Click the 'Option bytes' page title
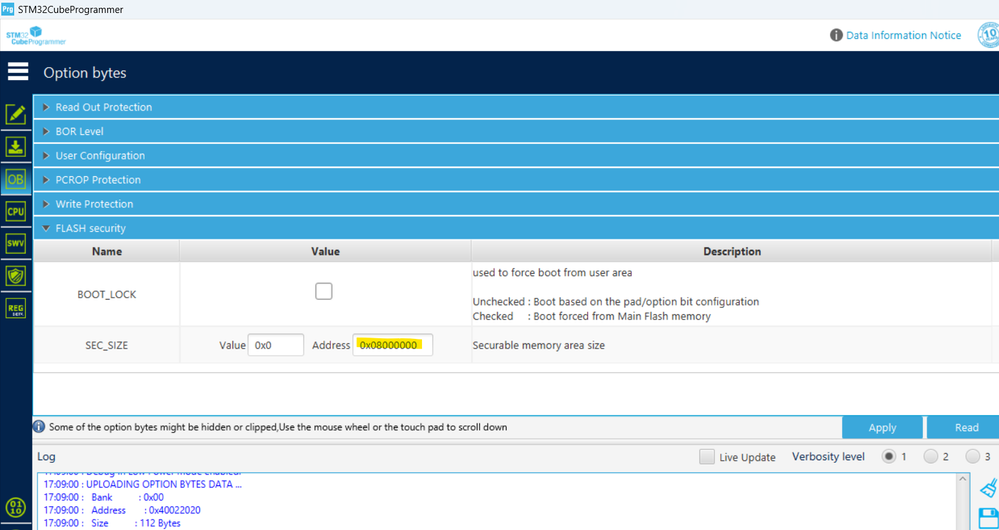 point(85,73)
